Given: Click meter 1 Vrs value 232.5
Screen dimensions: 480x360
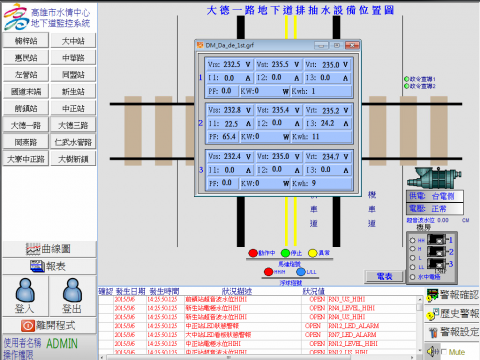Looking at the screenshot, I should coord(232,64).
